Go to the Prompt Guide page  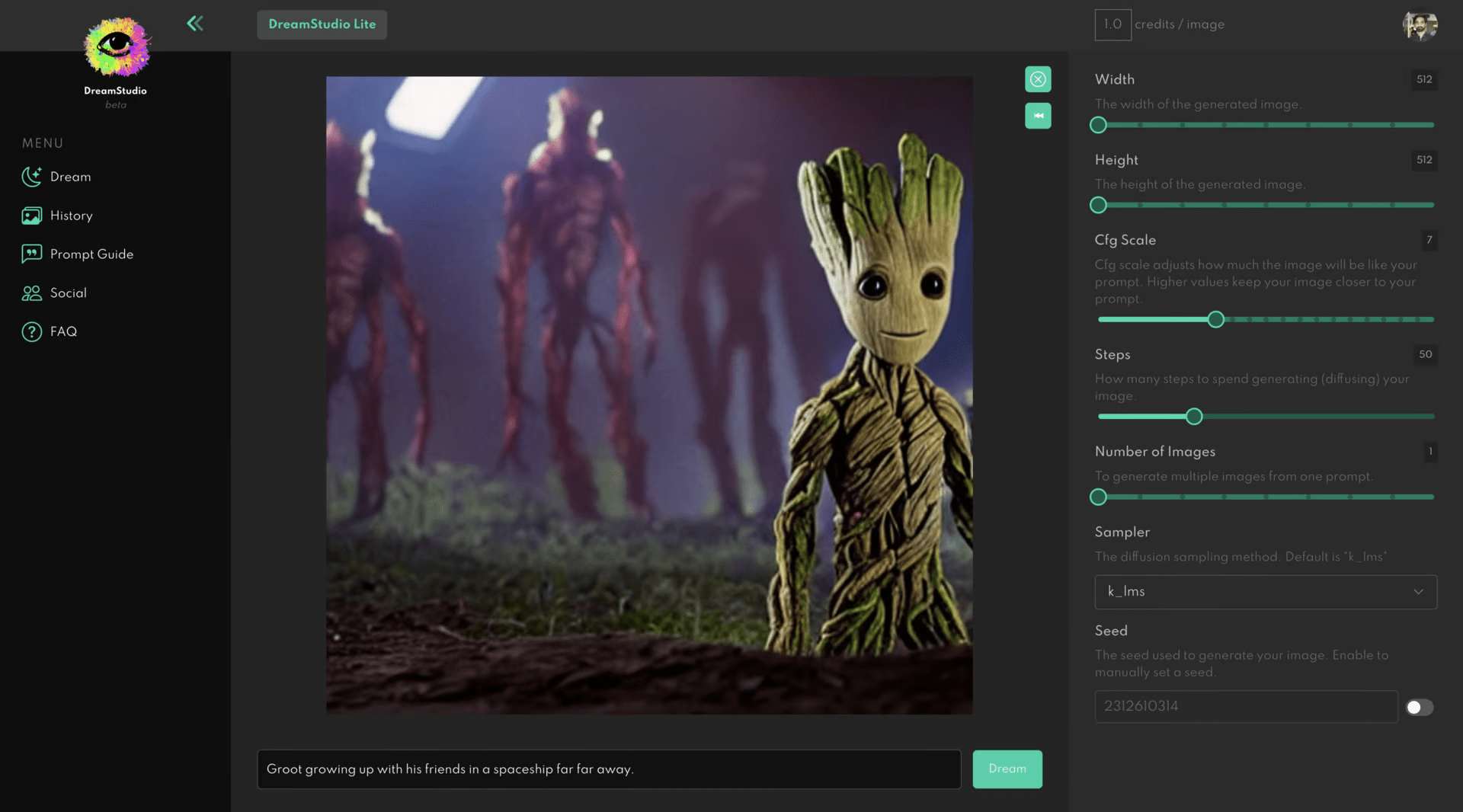[91, 254]
